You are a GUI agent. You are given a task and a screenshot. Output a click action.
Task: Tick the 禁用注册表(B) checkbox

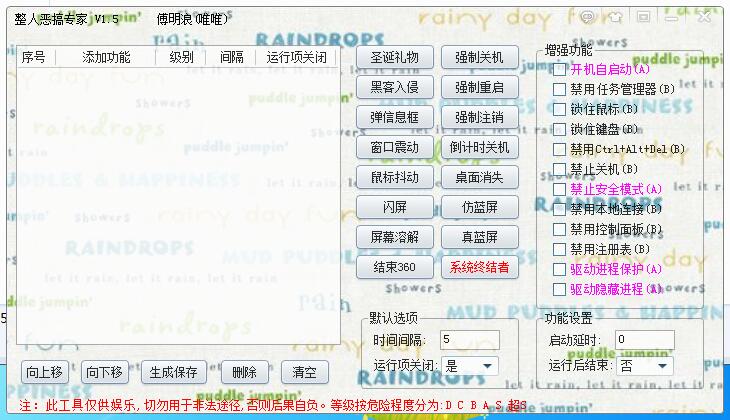click(x=560, y=249)
